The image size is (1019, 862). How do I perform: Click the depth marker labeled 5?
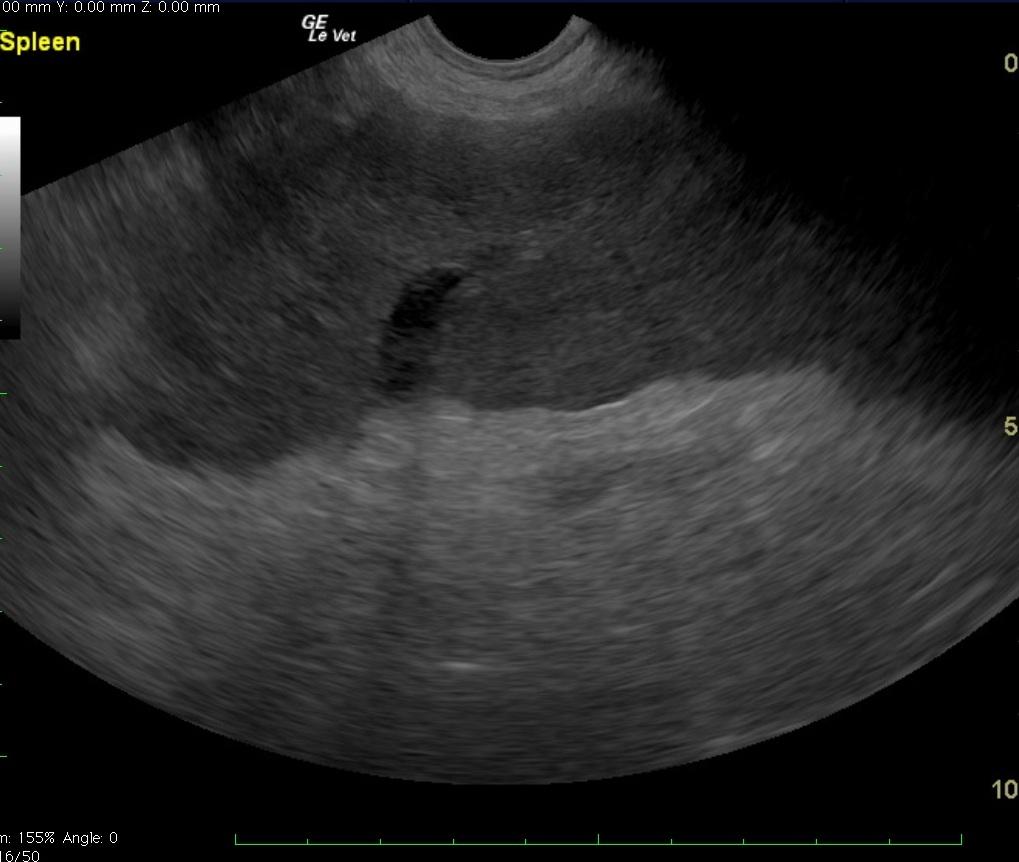point(1009,427)
